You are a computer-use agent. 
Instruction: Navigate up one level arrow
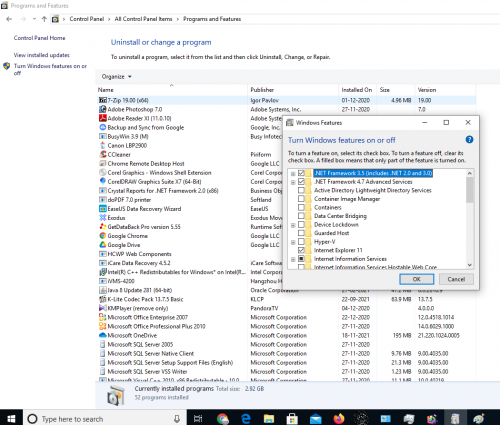tap(44, 19)
